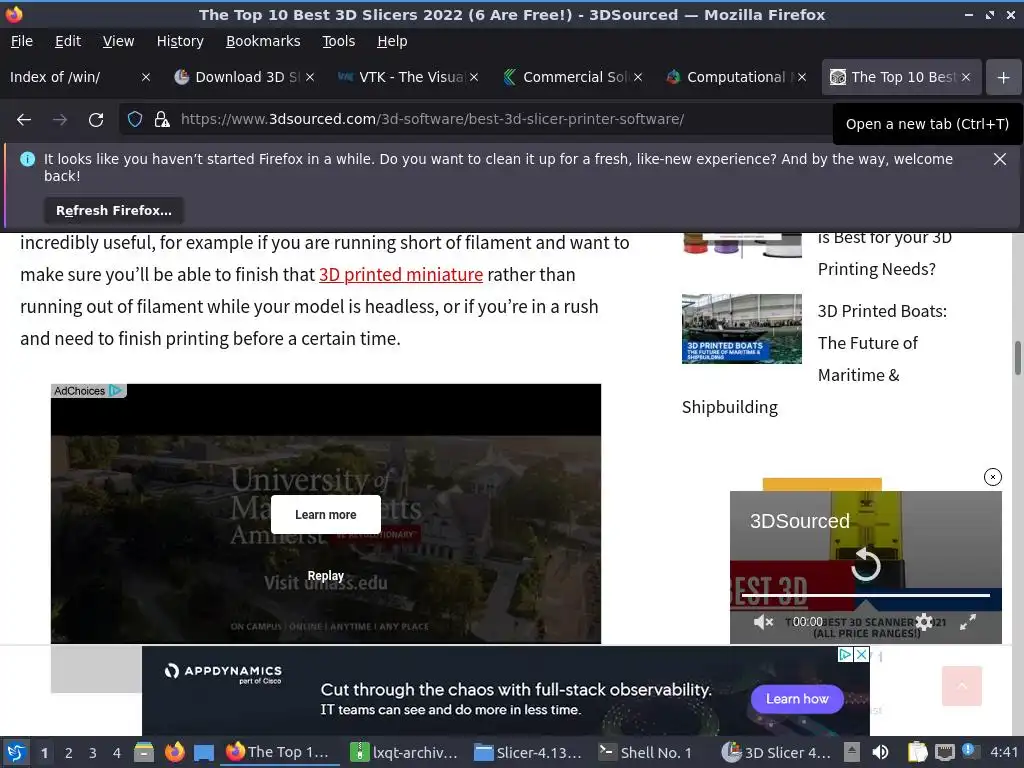1024x768 pixels.
Task: Switch to lxqt-archiver taskbar window
Action: click(405, 752)
